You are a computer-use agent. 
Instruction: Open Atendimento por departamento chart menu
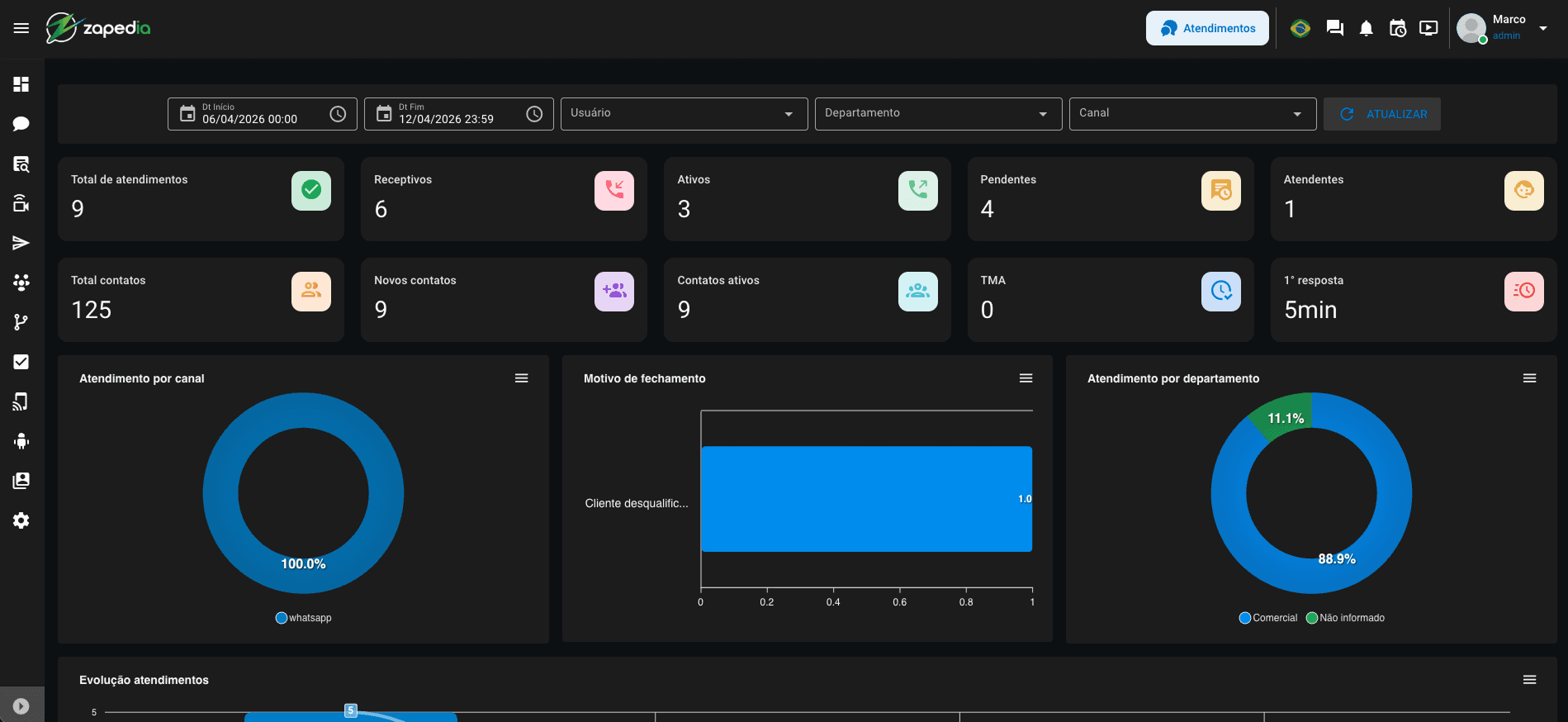point(1530,378)
